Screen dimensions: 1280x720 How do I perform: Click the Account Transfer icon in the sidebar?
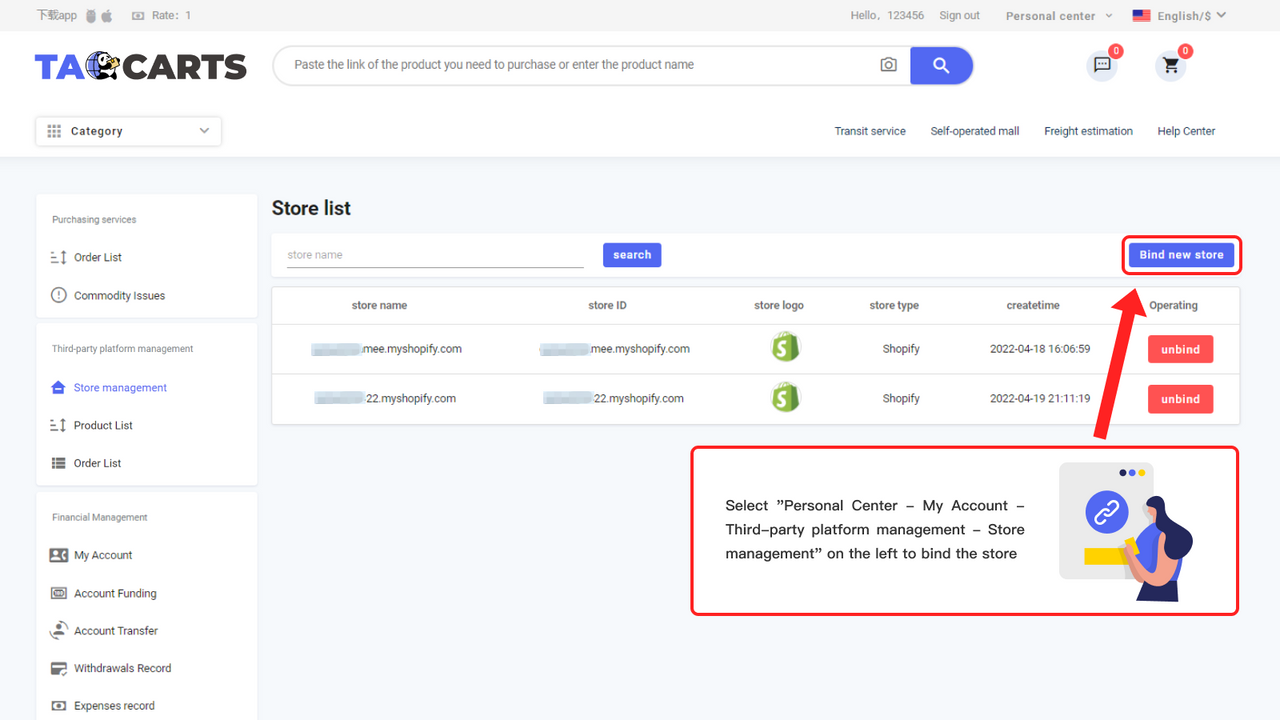58,630
